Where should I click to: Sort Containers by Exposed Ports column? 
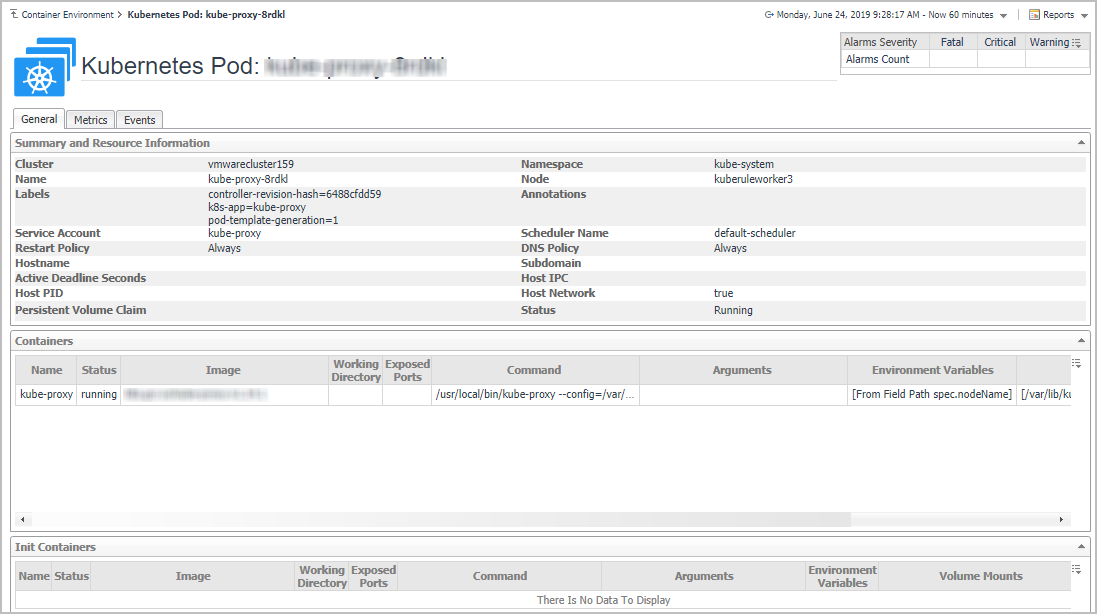pyautogui.click(x=407, y=370)
